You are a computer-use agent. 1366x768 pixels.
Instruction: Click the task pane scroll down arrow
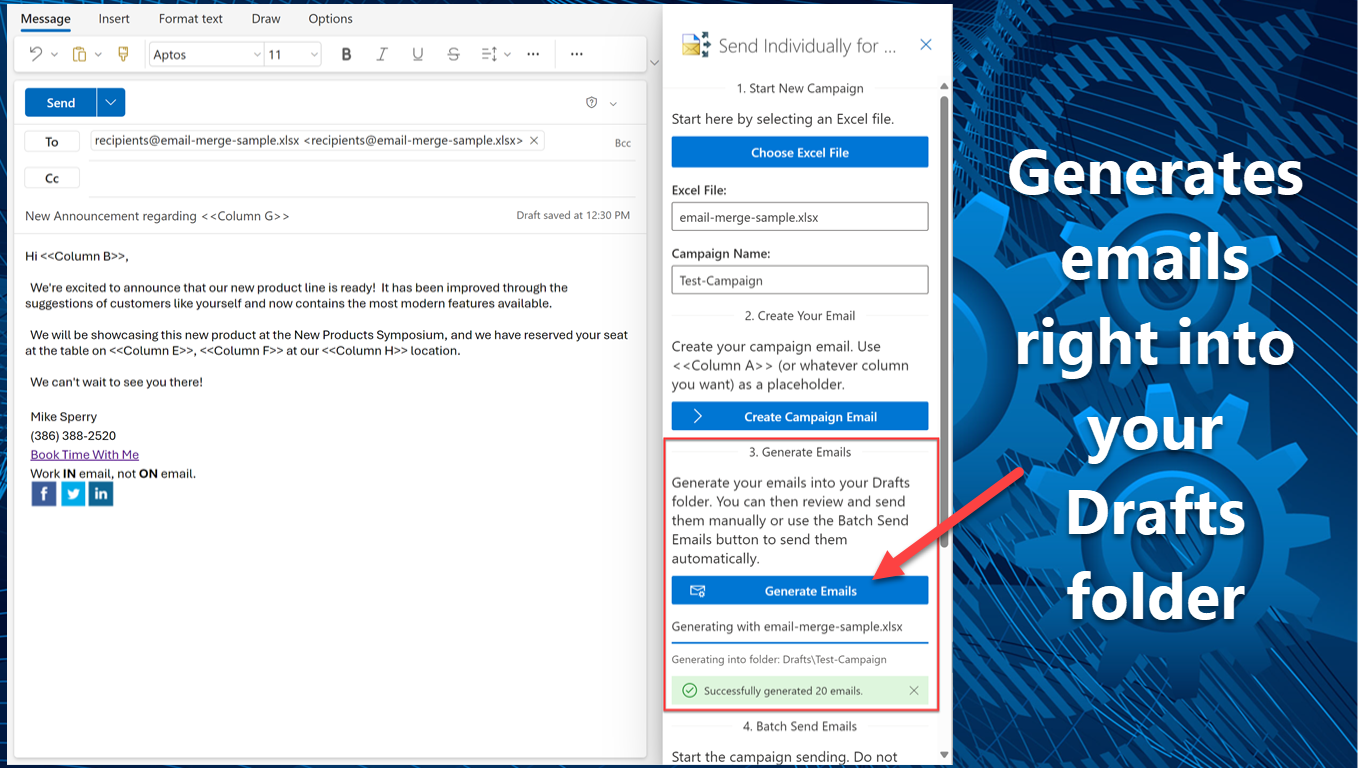click(944, 755)
